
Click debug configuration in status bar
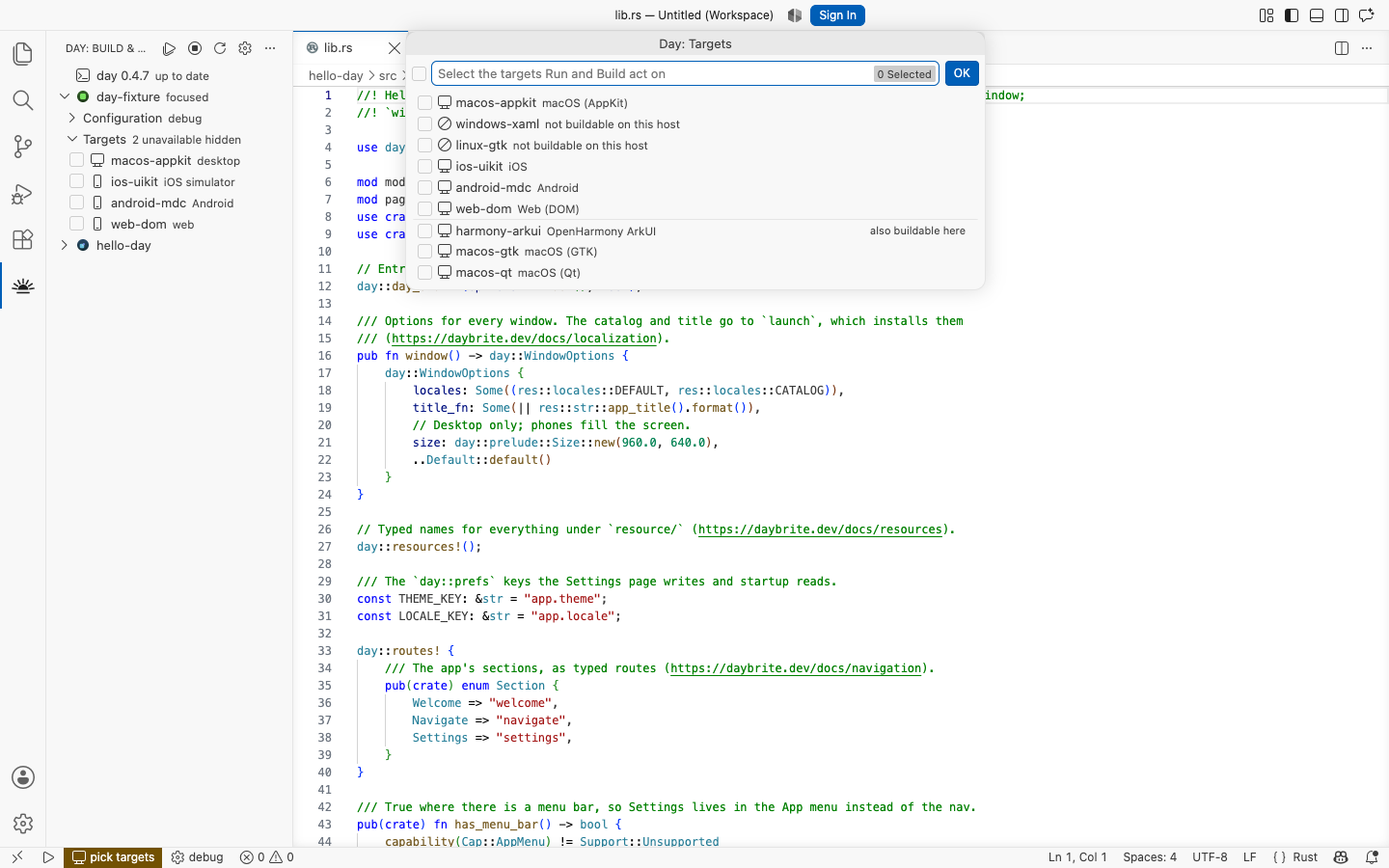[x=197, y=856]
